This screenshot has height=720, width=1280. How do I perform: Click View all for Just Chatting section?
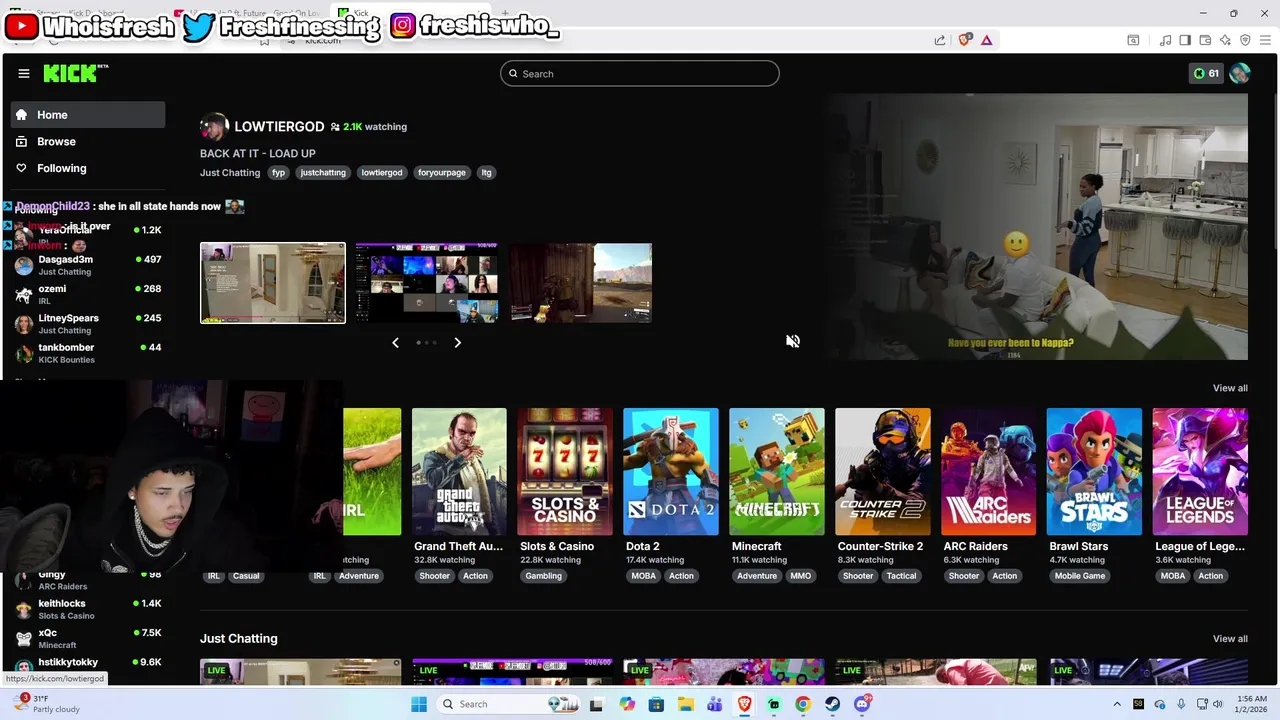(1230, 639)
